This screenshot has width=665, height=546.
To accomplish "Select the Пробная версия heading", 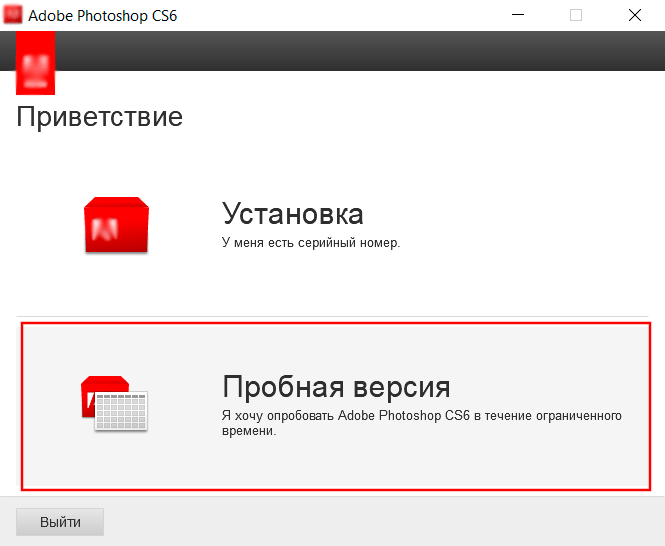I will [336, 386].
